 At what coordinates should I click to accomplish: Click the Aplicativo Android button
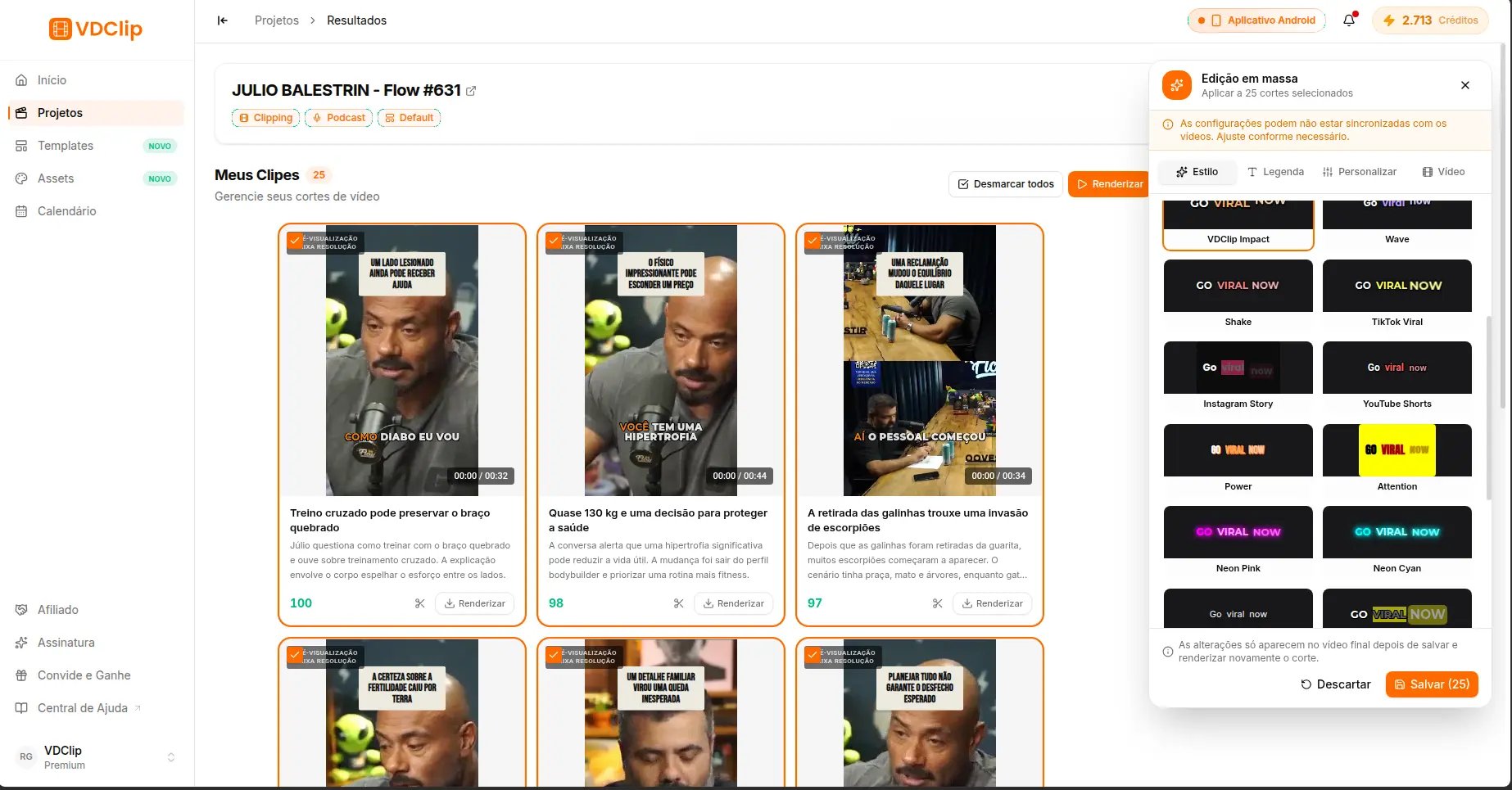click(x=1256, y=20)
